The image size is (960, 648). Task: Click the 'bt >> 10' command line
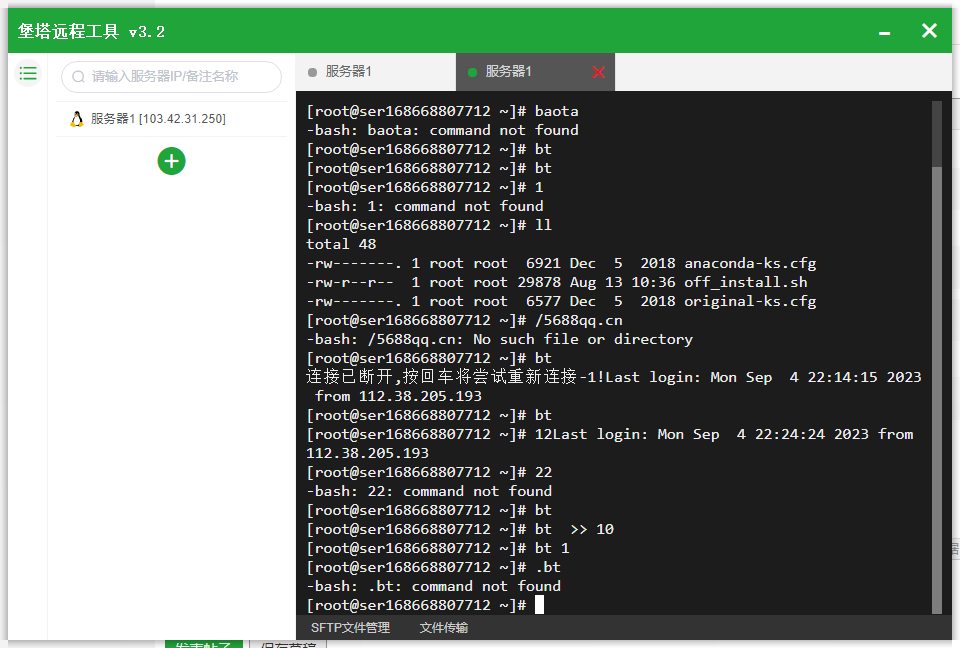click(460, 529)
